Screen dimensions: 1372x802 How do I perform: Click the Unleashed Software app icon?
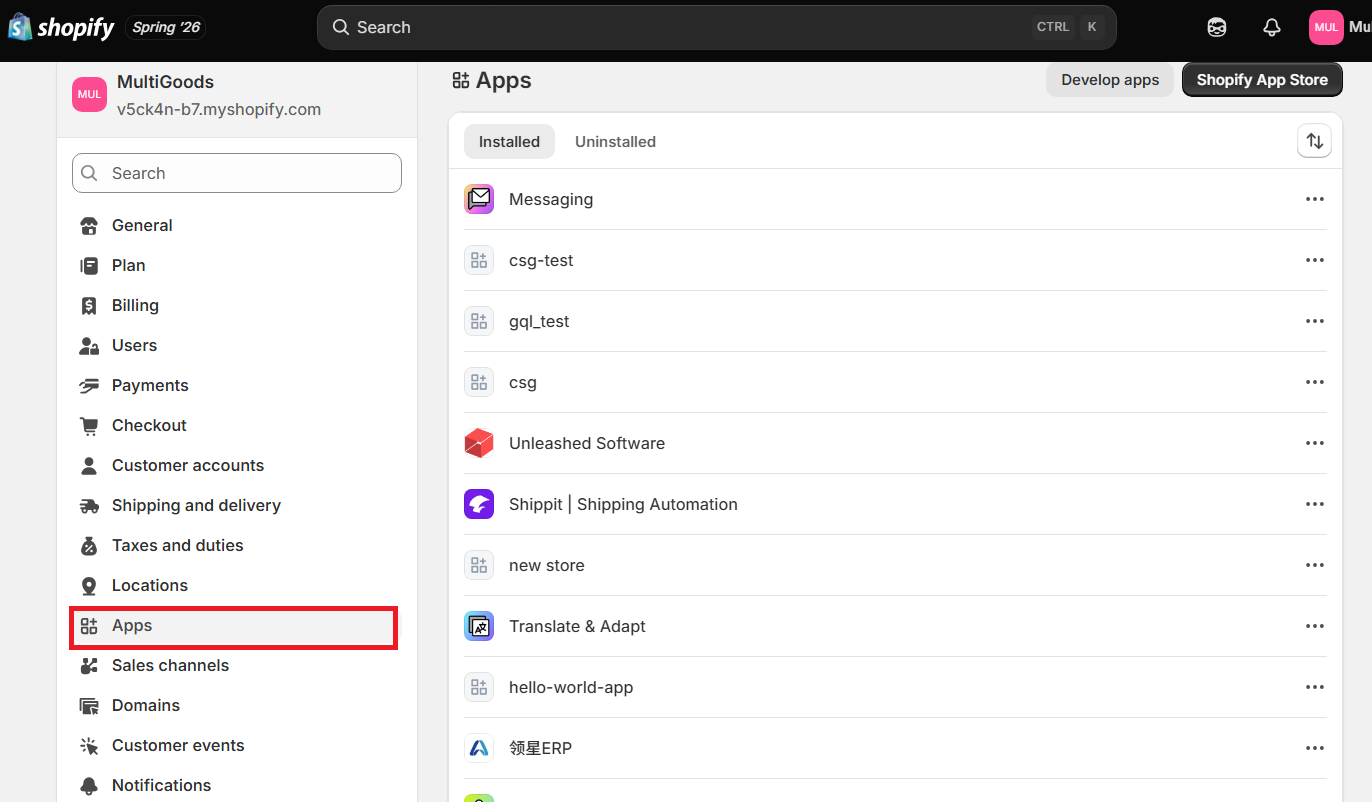point(479,443)
